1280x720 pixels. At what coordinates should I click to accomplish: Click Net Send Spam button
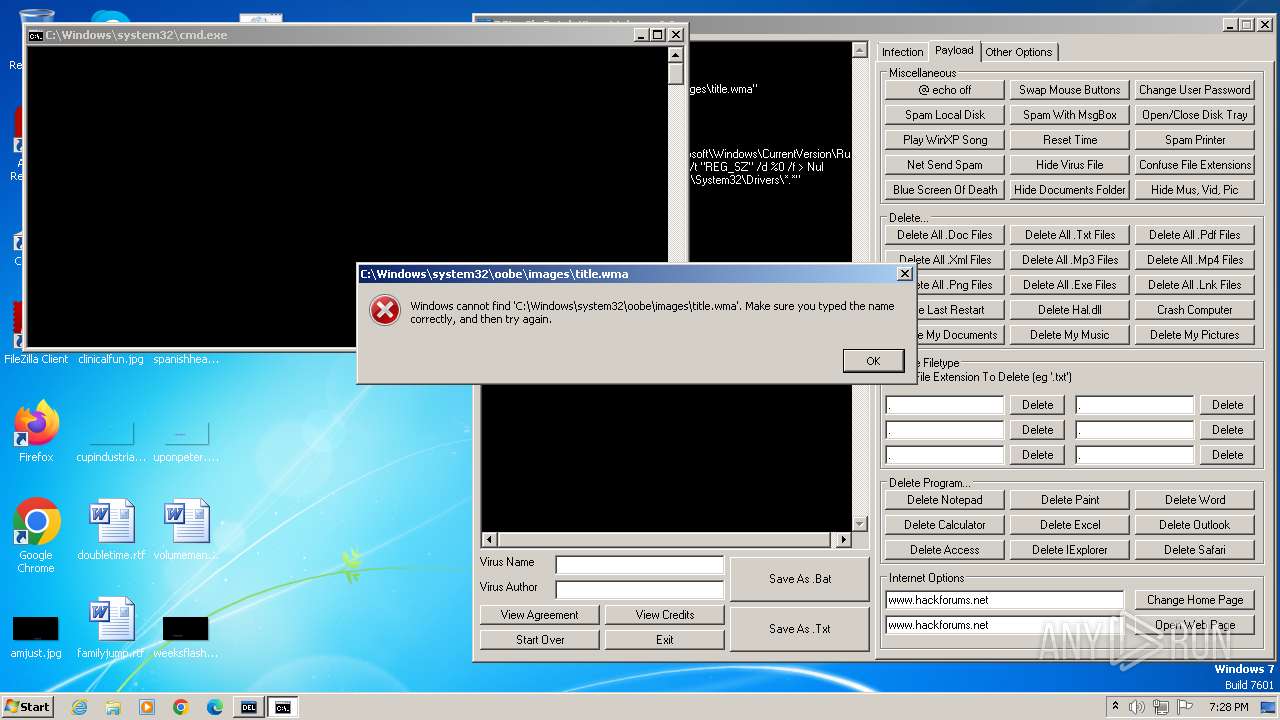click(x=945, y=165)
